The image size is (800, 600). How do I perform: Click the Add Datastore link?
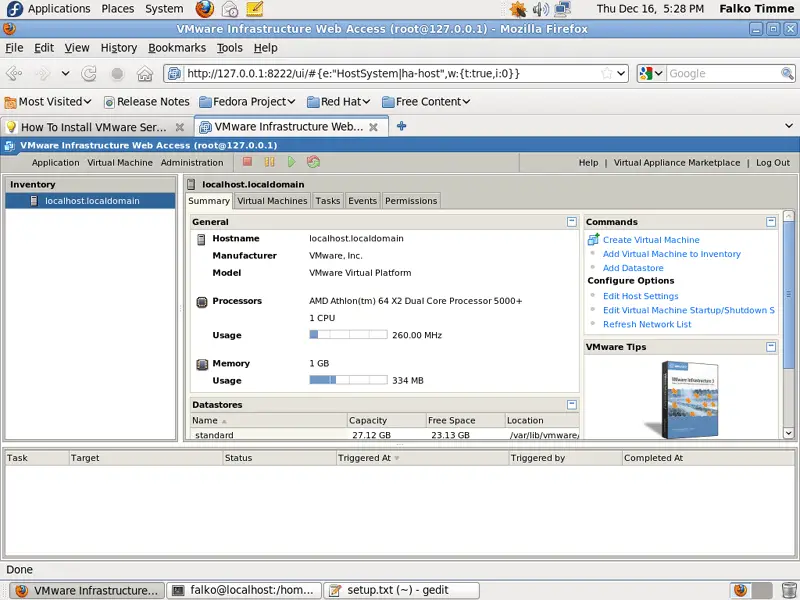[633, 268]
